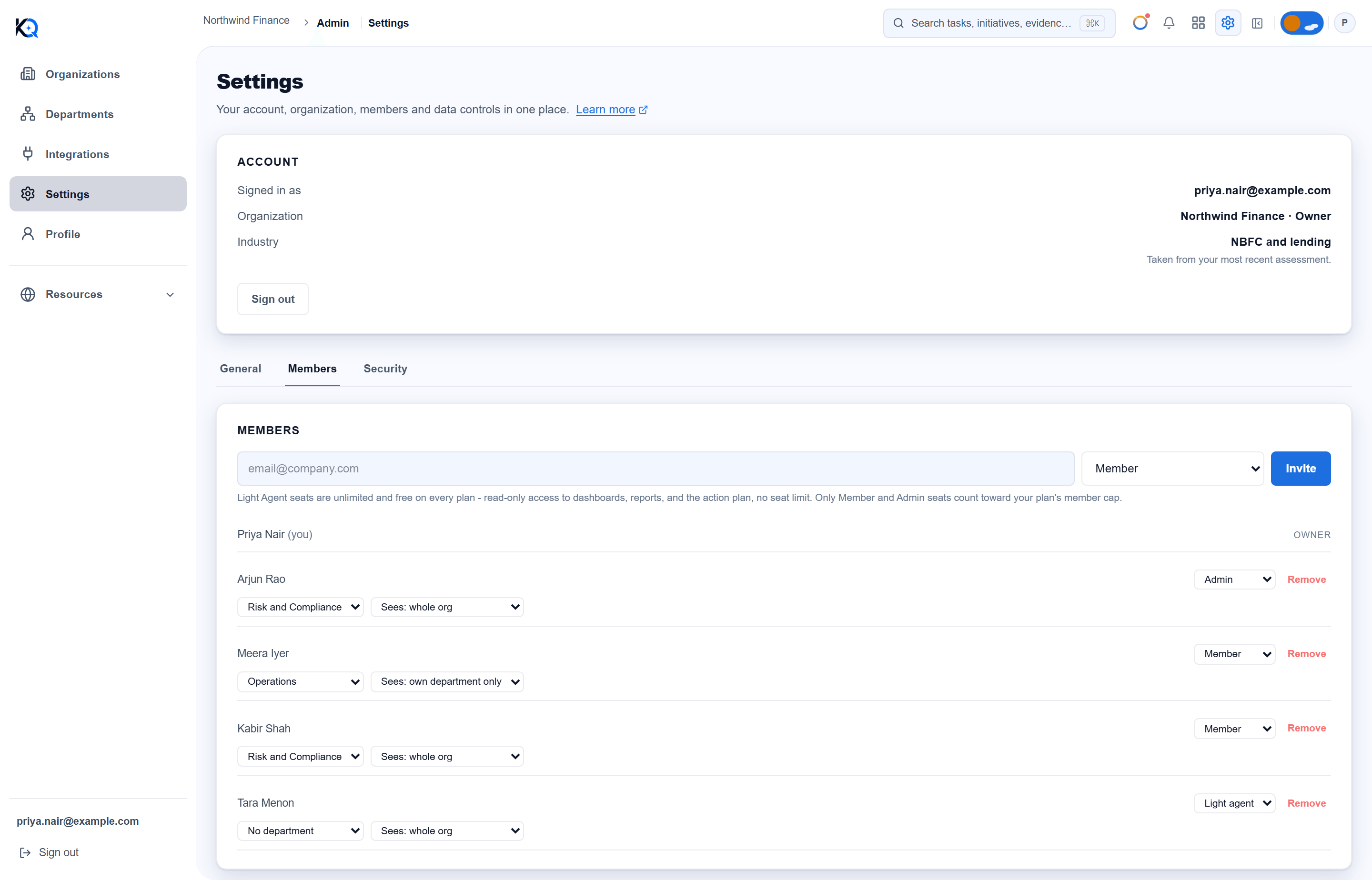Viewport: 1372px width, 880px height.
Task: Switch to the General tab
Action: 241,369
